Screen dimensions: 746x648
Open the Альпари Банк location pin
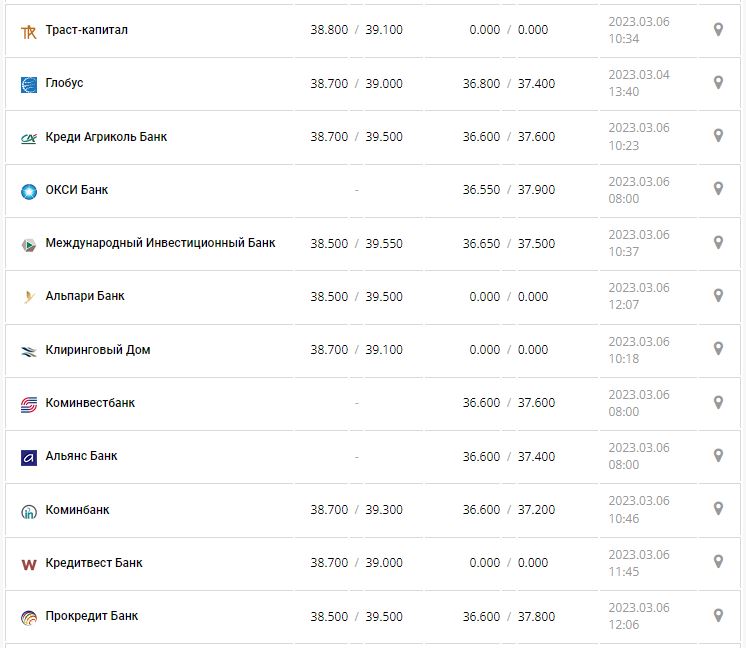[718, 296]
